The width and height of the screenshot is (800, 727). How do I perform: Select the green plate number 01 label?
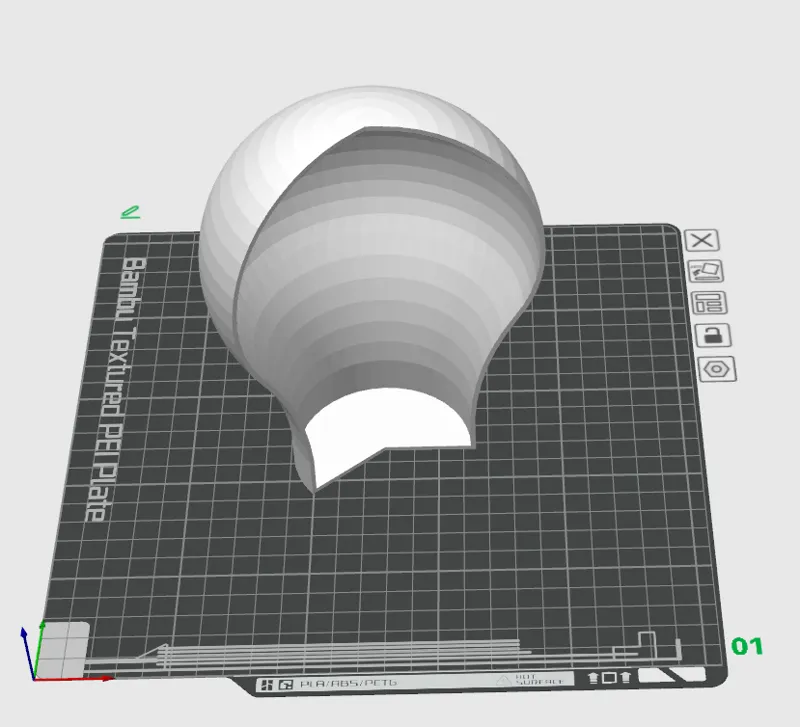(747, 646)
